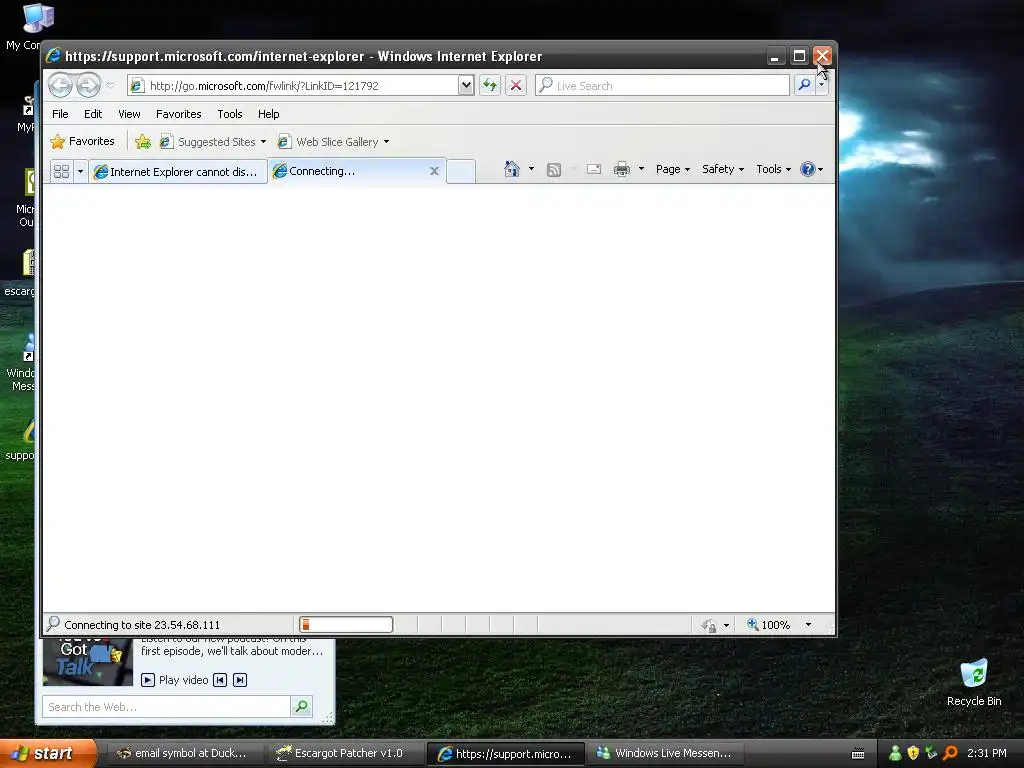Viewport: 1024px width, 768px height.
Task: Click the green search button in Messenger window
Action: (302, 707)
